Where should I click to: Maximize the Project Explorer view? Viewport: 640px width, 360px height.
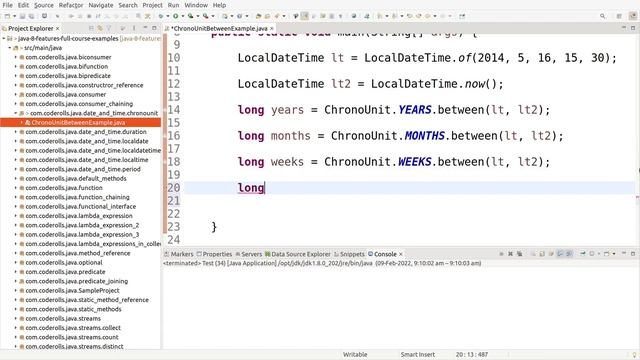pyautogui.click(x=154, y=28)
